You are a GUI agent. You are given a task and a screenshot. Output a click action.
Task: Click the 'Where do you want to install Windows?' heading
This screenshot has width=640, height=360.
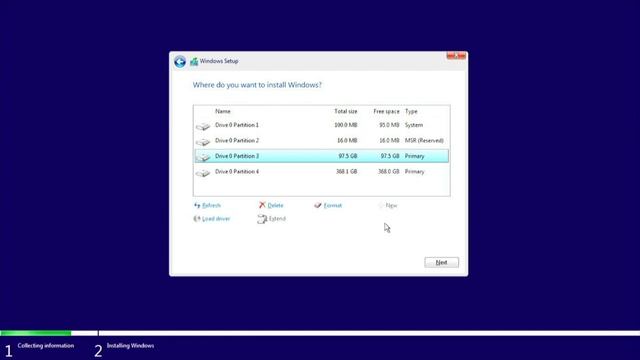tap(257, 85)
